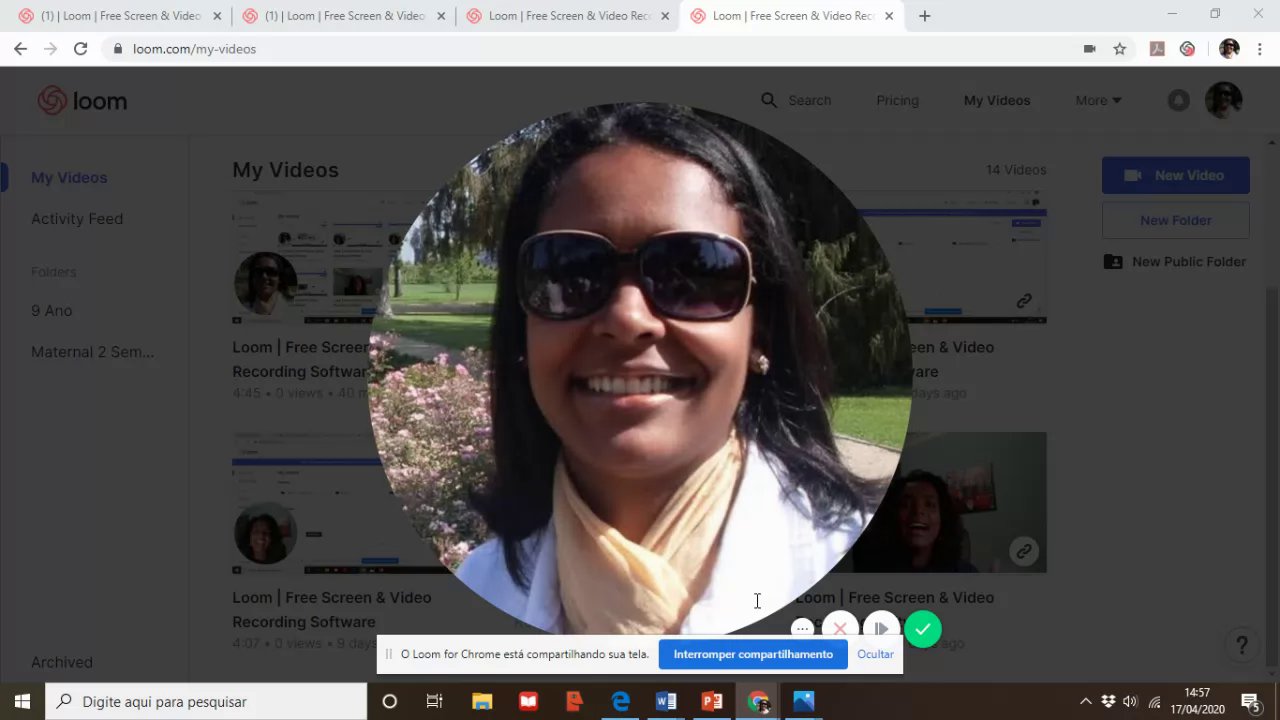Open the Loom Chrome extension
This screenshot has width=1280, height=720.
[x=1187, y=48]
